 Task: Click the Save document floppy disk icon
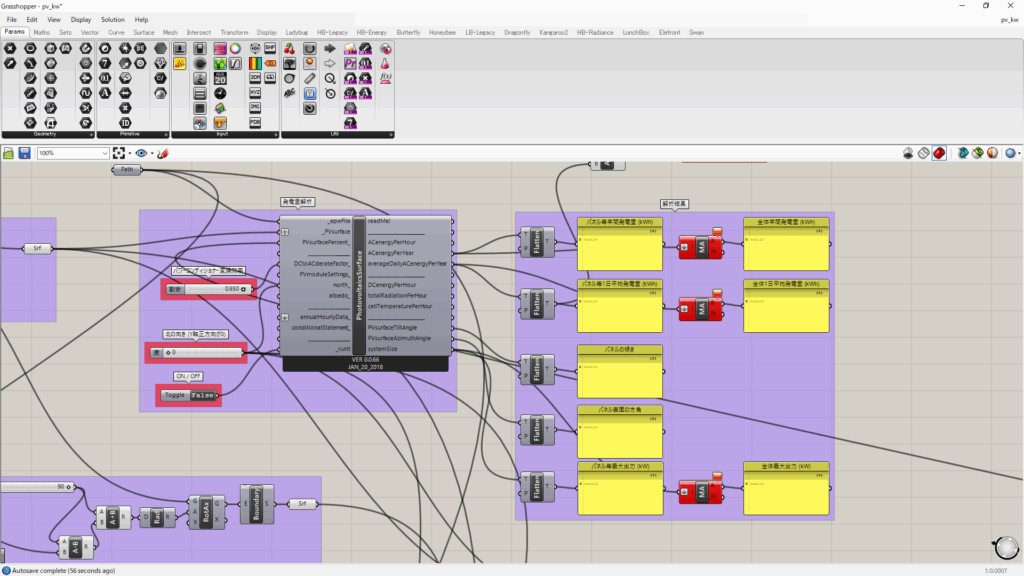pos(24,153)
